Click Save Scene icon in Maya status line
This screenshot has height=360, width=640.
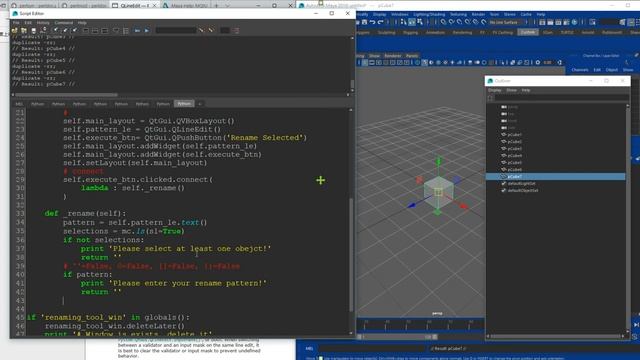(x=364, y=22)
